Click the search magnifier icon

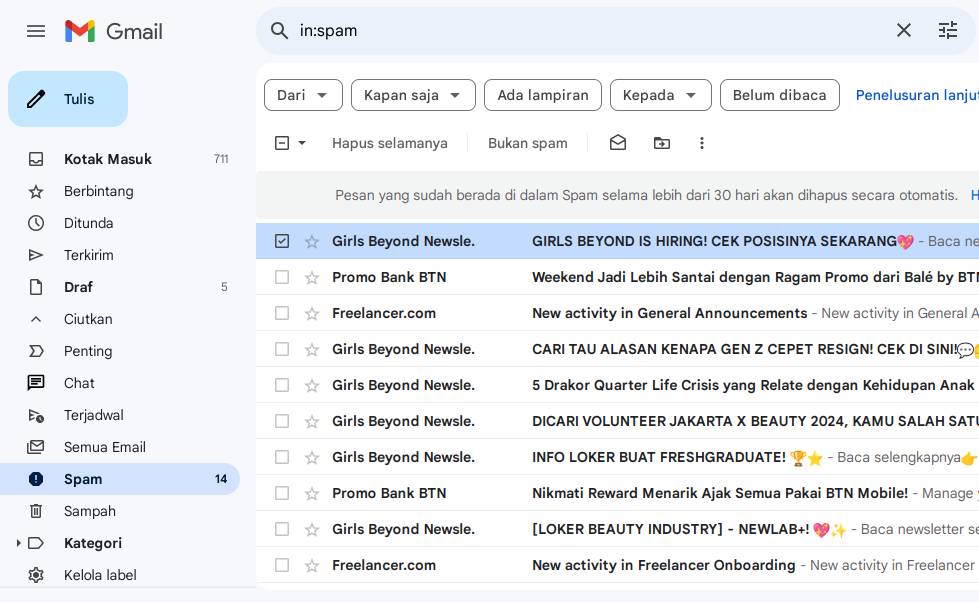279,31
